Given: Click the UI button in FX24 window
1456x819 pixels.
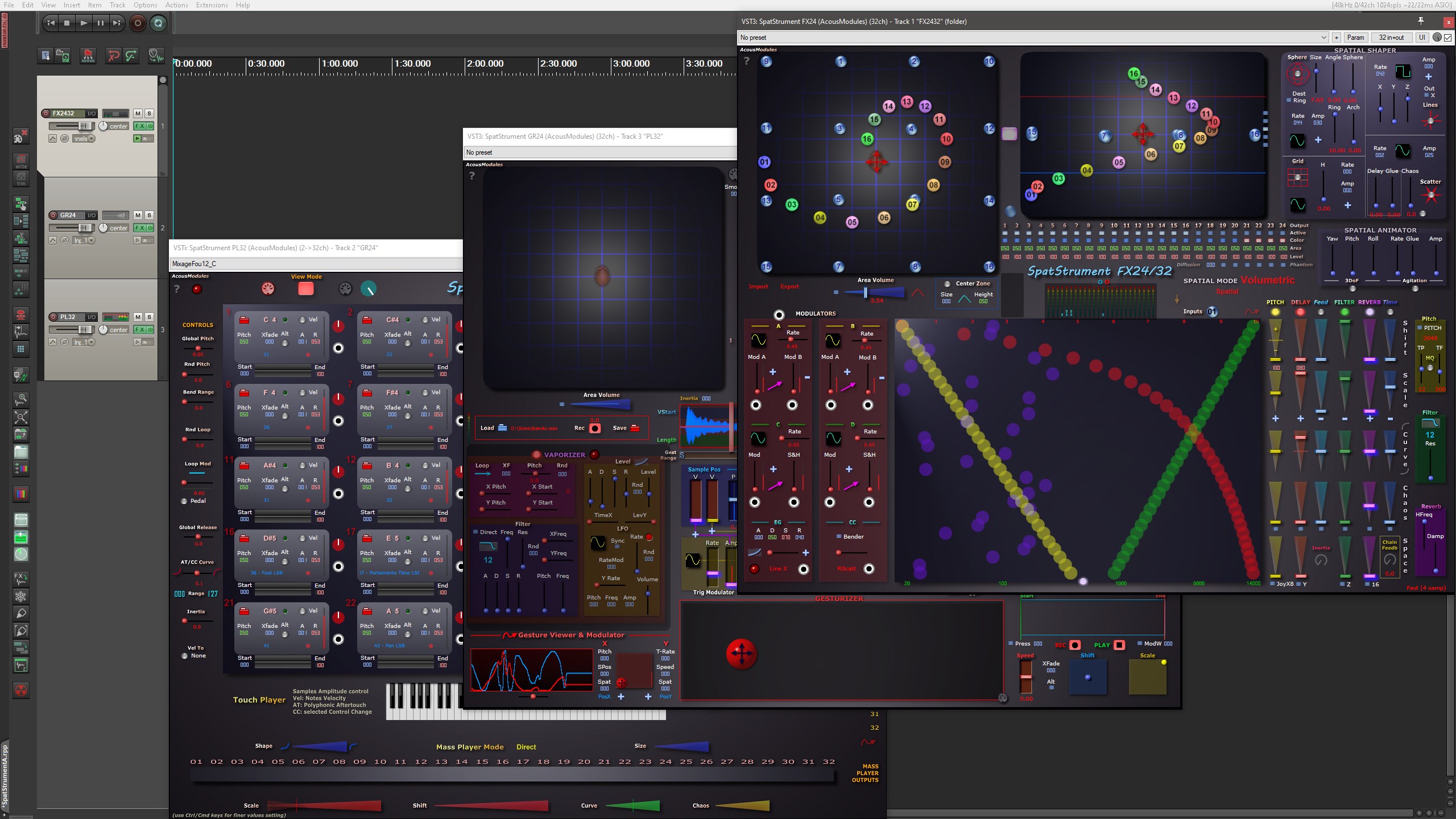Looking at the screenshot, I should pyautogui.click(x=1422, y=38).
